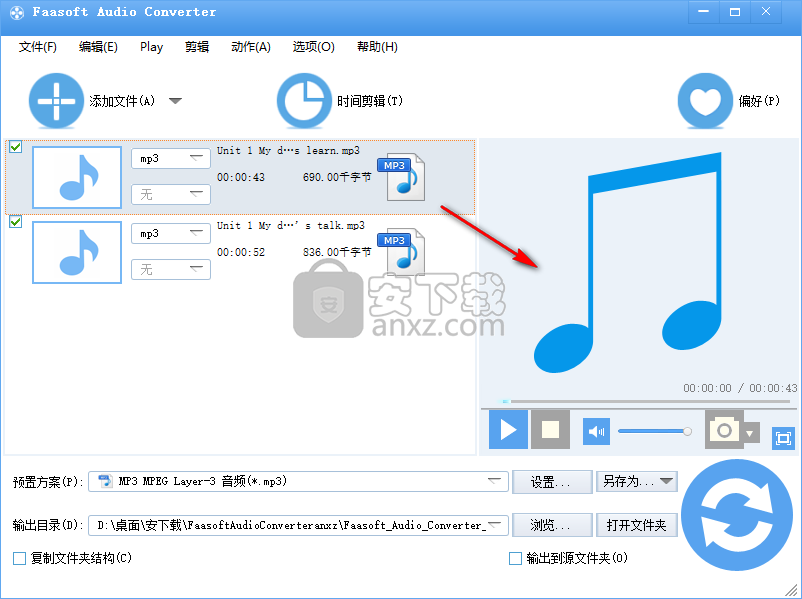Click the Faasoft app logo icon
Viewport: 802px width, 599px height.
[x=17, y=12]
